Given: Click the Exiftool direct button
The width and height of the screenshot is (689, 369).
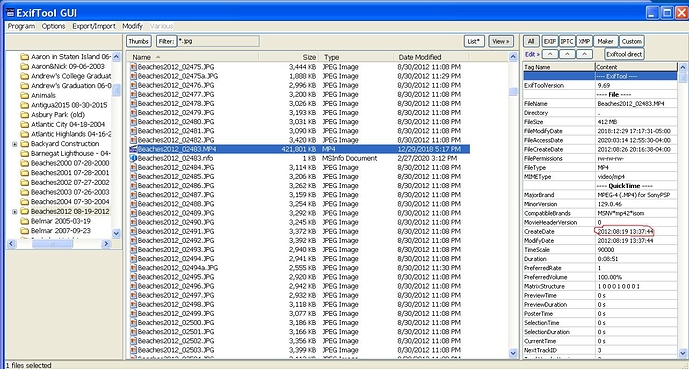Looking at the screenshot, I should pyautogui.click(x=624, y=54).
